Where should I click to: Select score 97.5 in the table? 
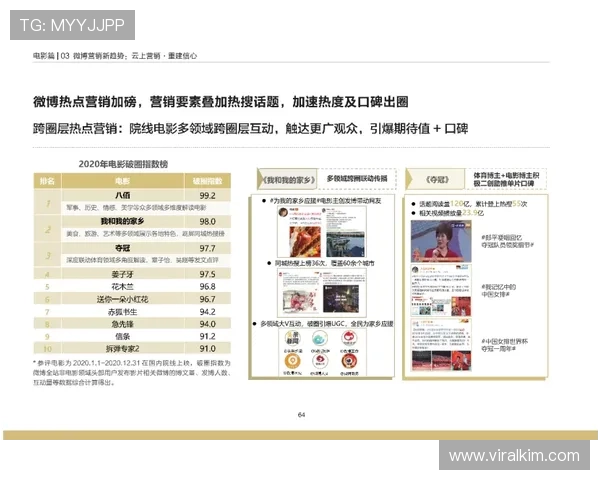click(x=207, y=274)
